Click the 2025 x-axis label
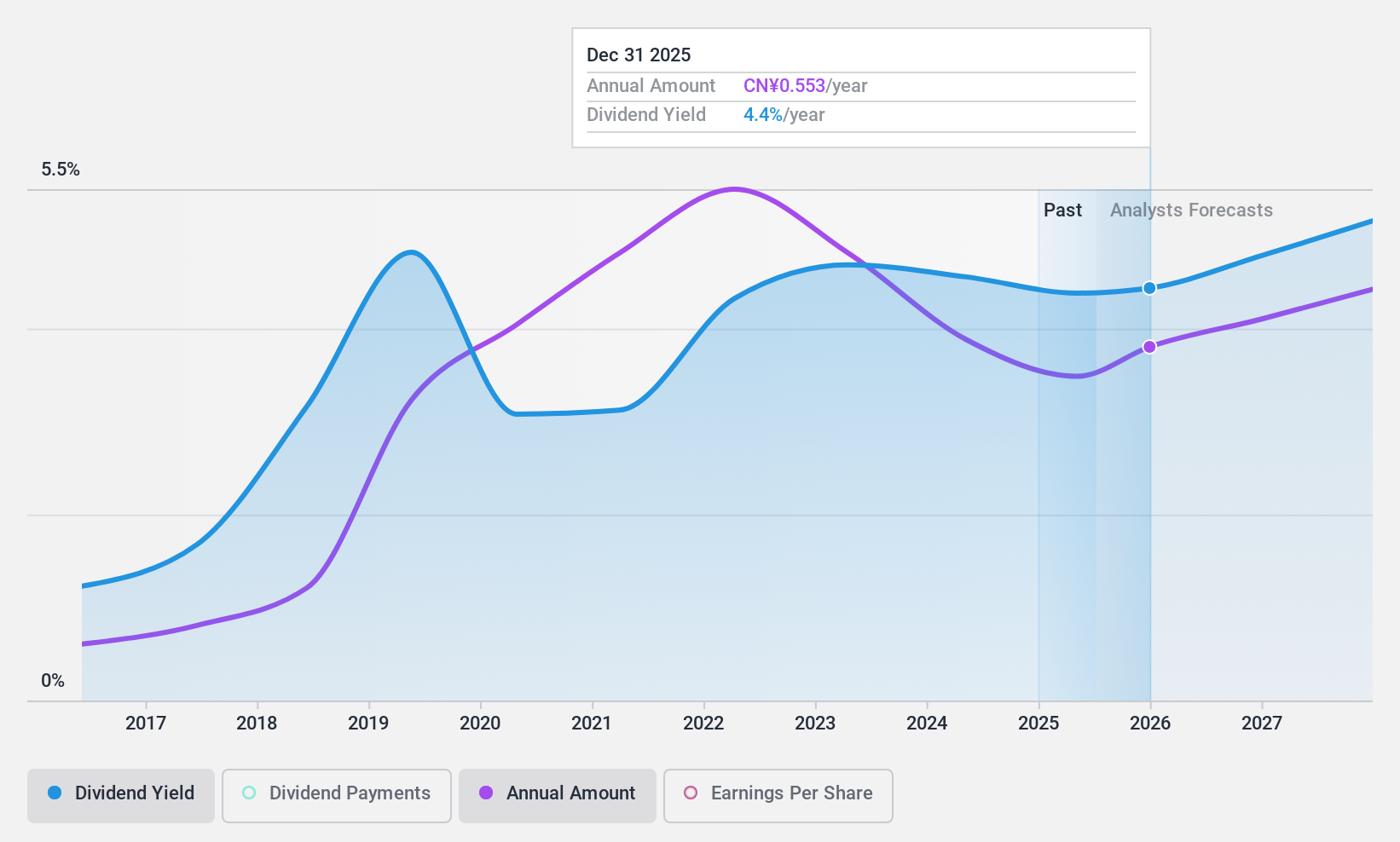The width and height of the screenshot is (1400, 842). coord(1038,724)
